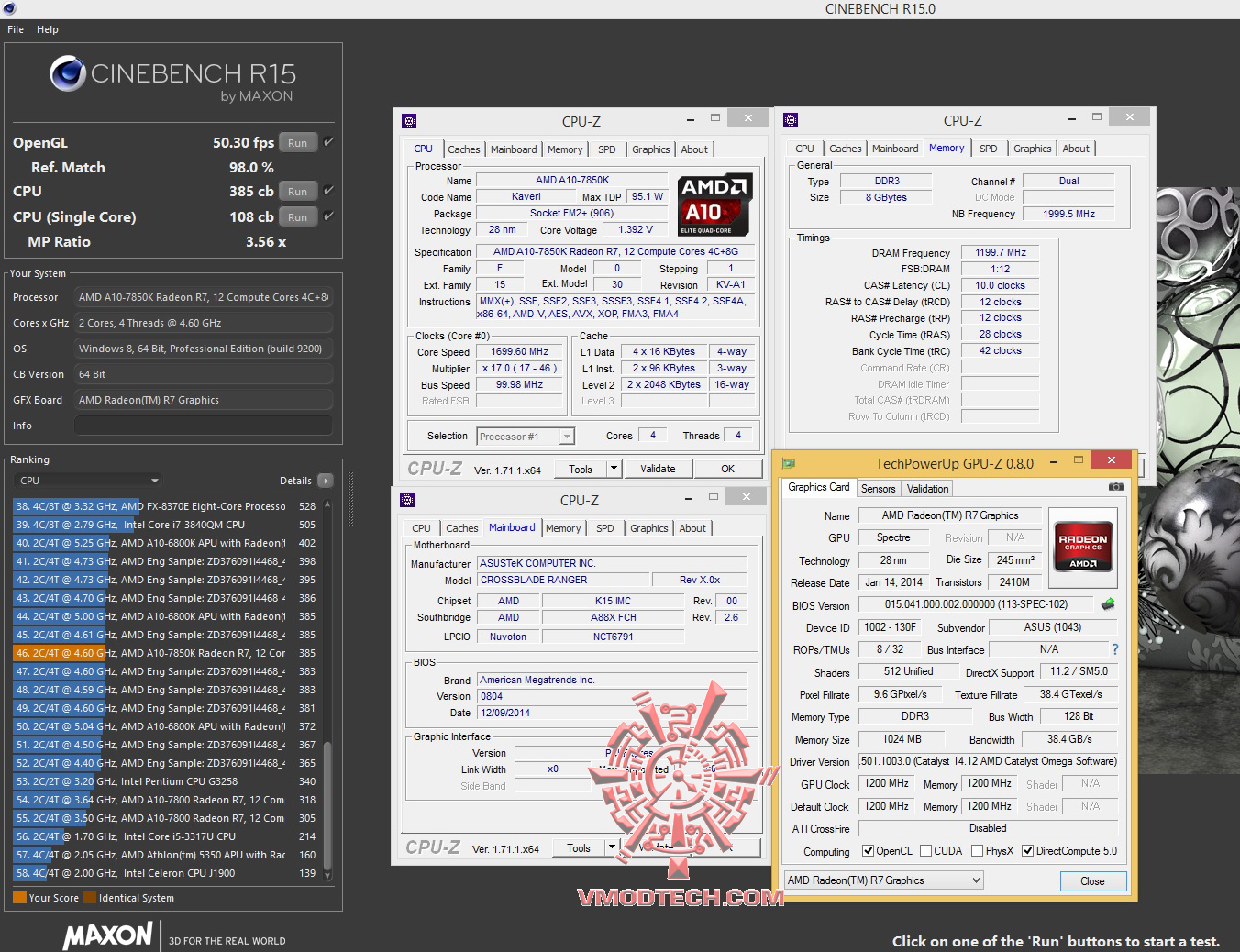Click the GPU-Z camera screenshot icon
Image resolution: width=1240 pixels, height=952 pixels.
(x=1115, y=487)
